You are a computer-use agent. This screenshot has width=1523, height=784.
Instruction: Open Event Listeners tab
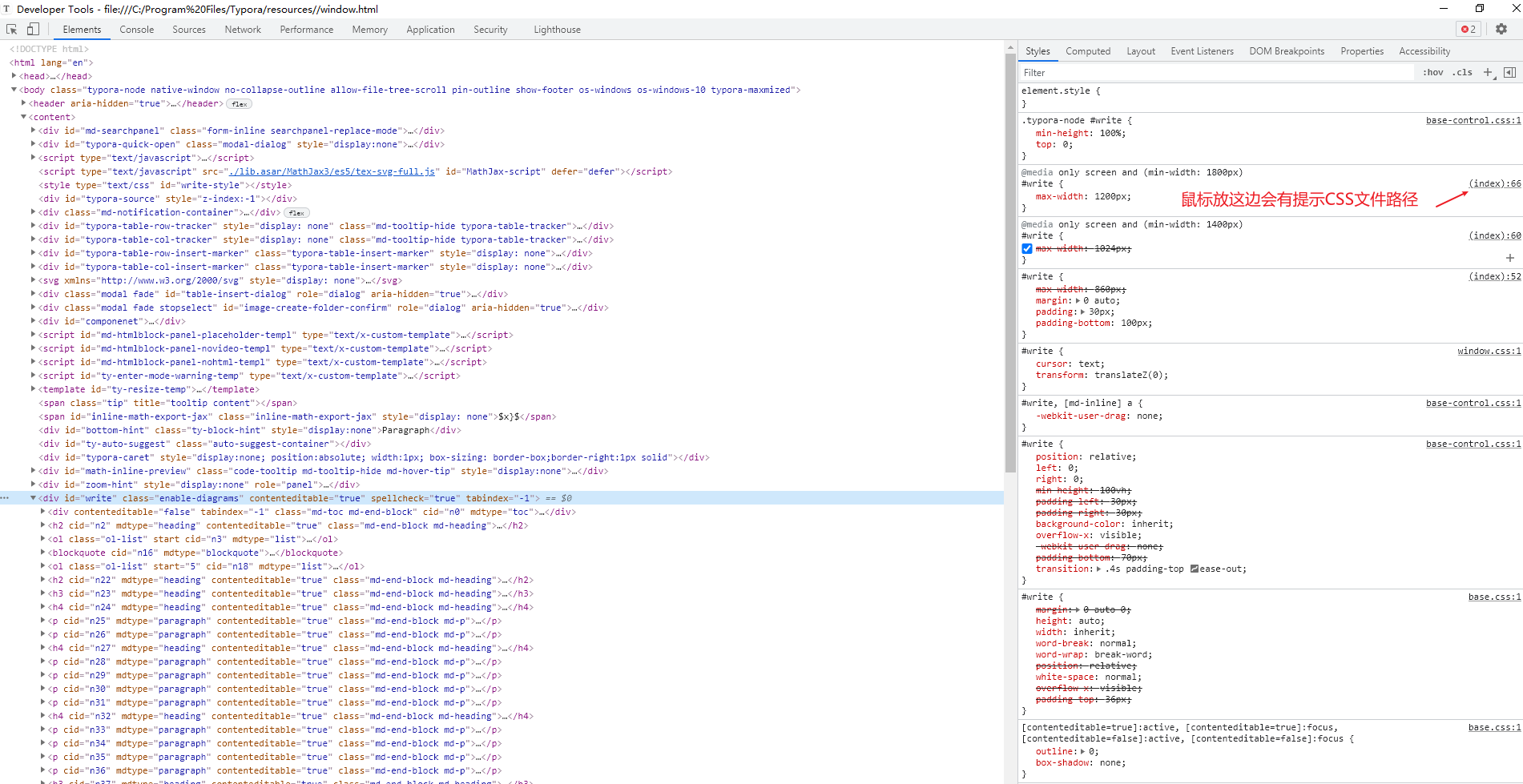coord(1203,51)
